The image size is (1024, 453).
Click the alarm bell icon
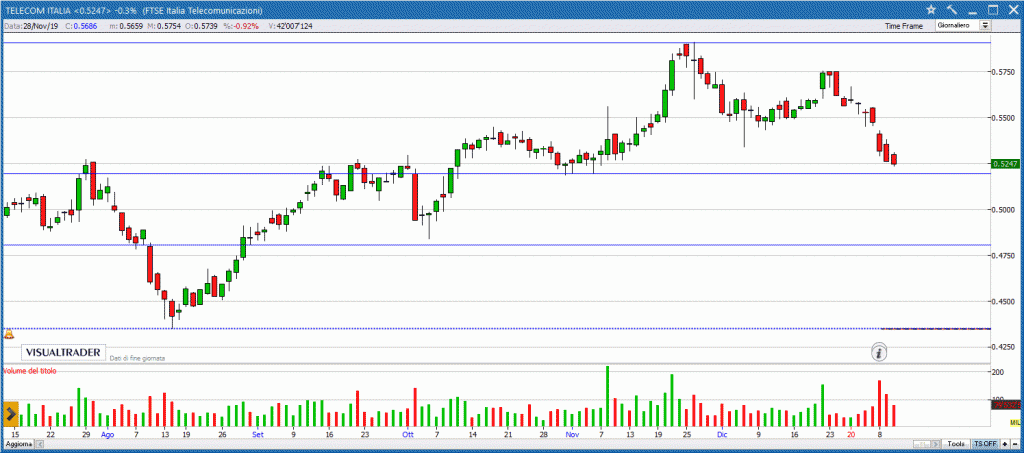point(9,334)
